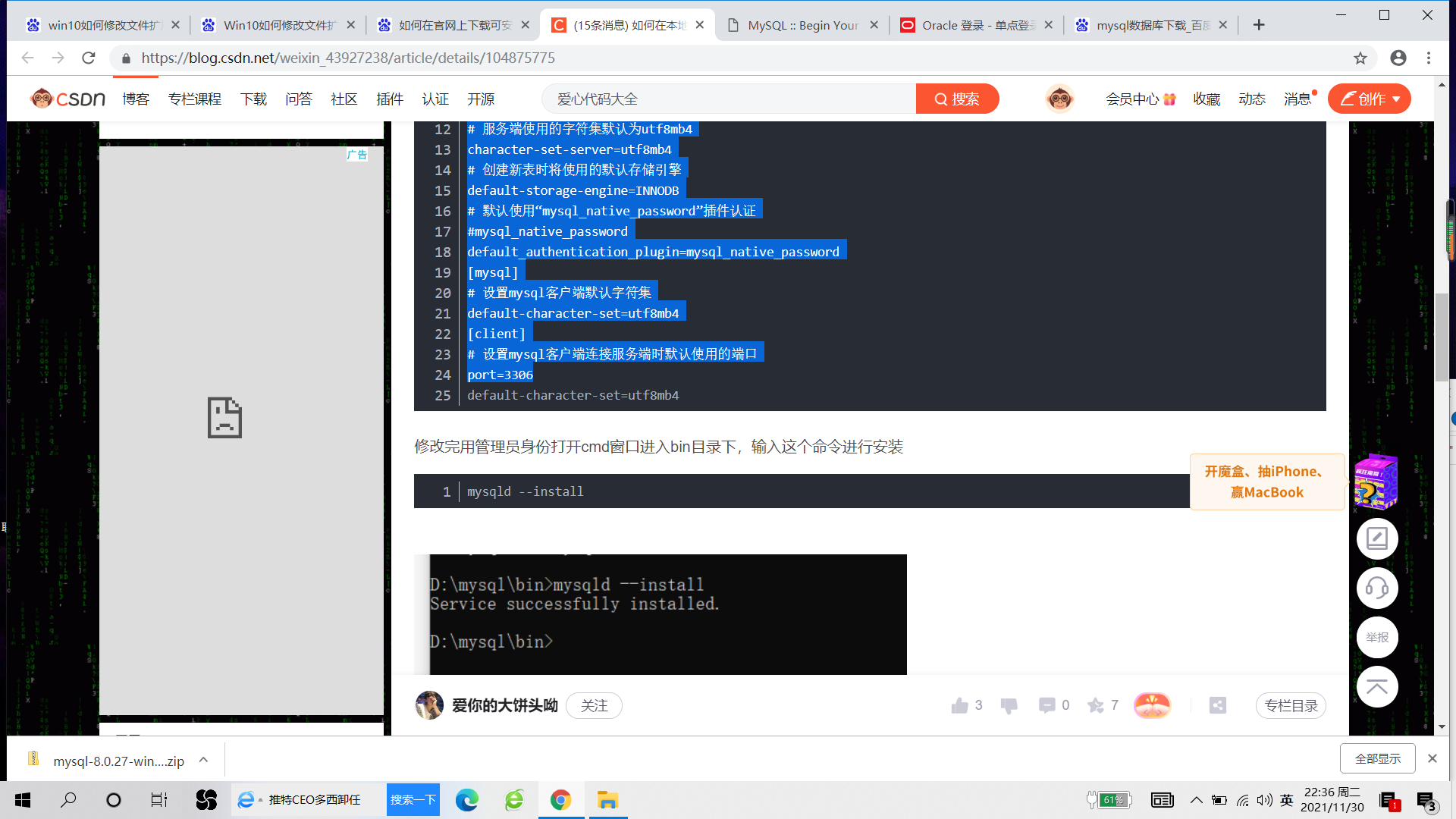Click the star favorite article icon

pos(1095,706)
